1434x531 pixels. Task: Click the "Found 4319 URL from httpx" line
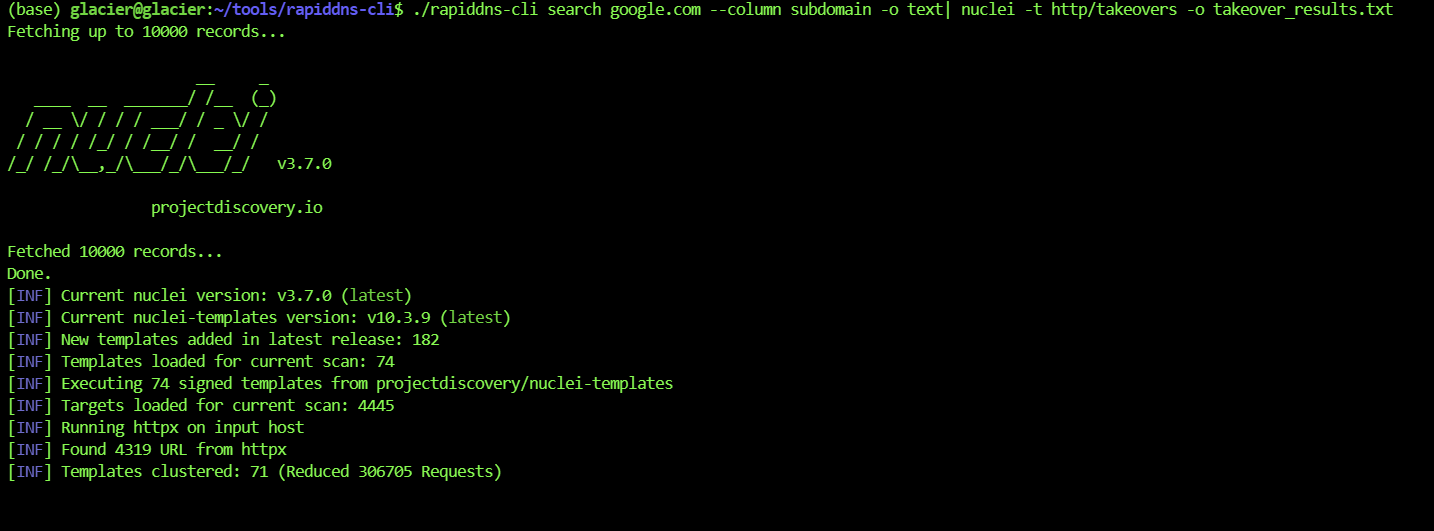point(173,450)
